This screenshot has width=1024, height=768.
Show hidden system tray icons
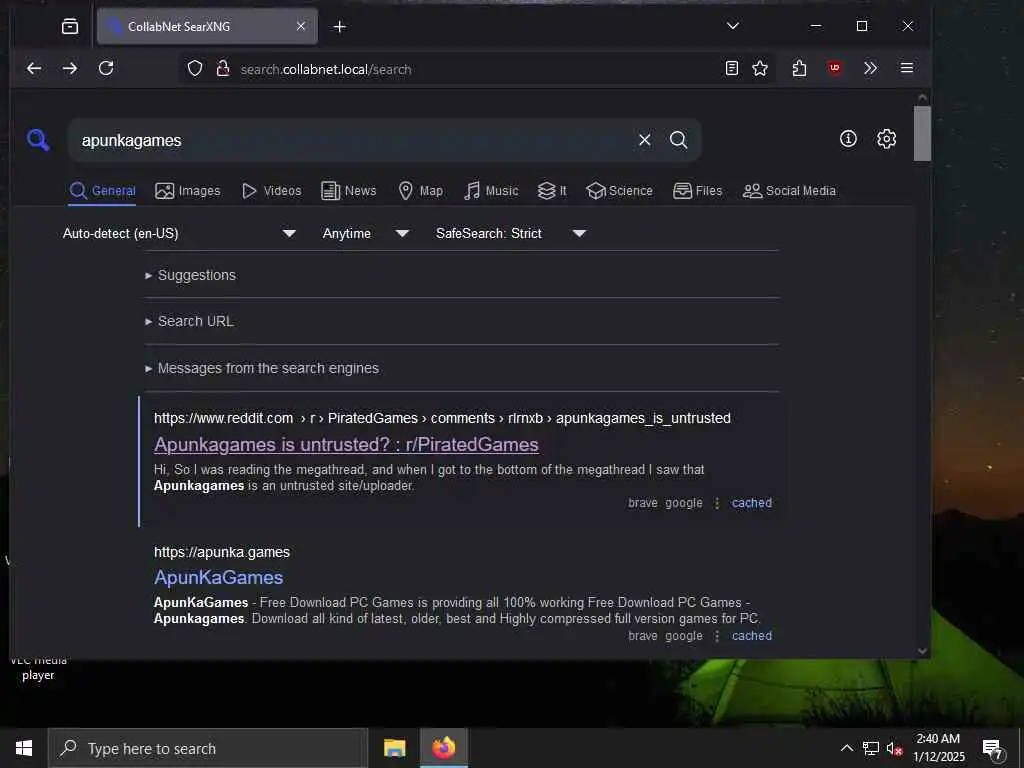(846, 748)
